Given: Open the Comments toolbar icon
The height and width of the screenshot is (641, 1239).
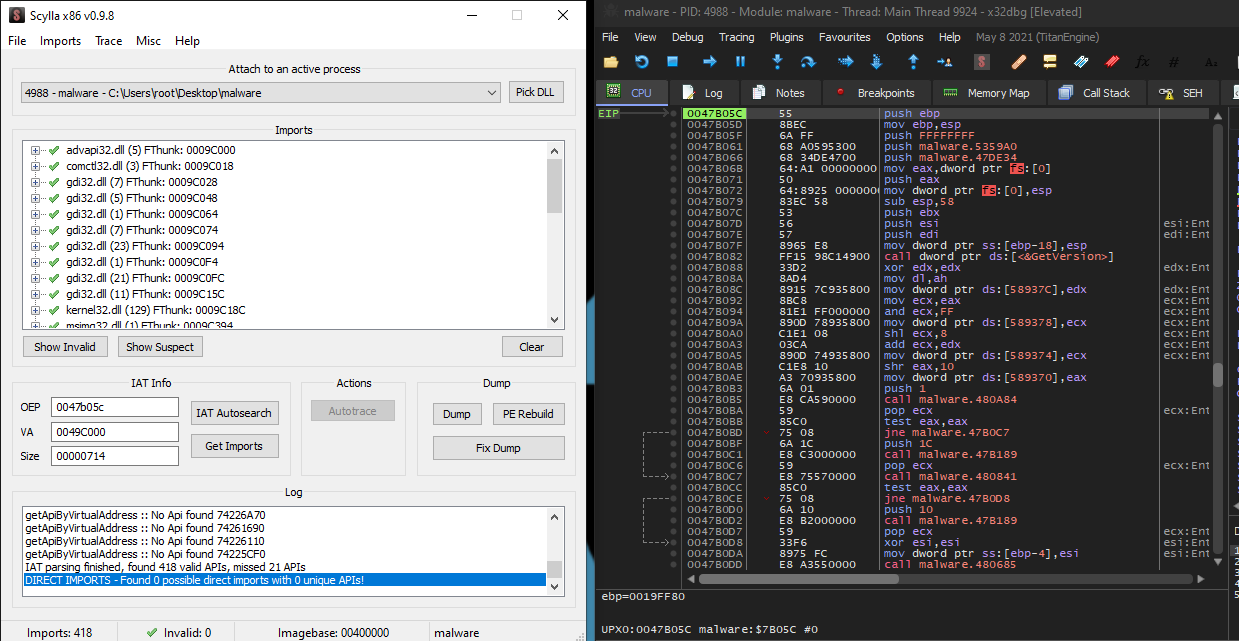Looking at the screenshot, I should point(1050,62).
